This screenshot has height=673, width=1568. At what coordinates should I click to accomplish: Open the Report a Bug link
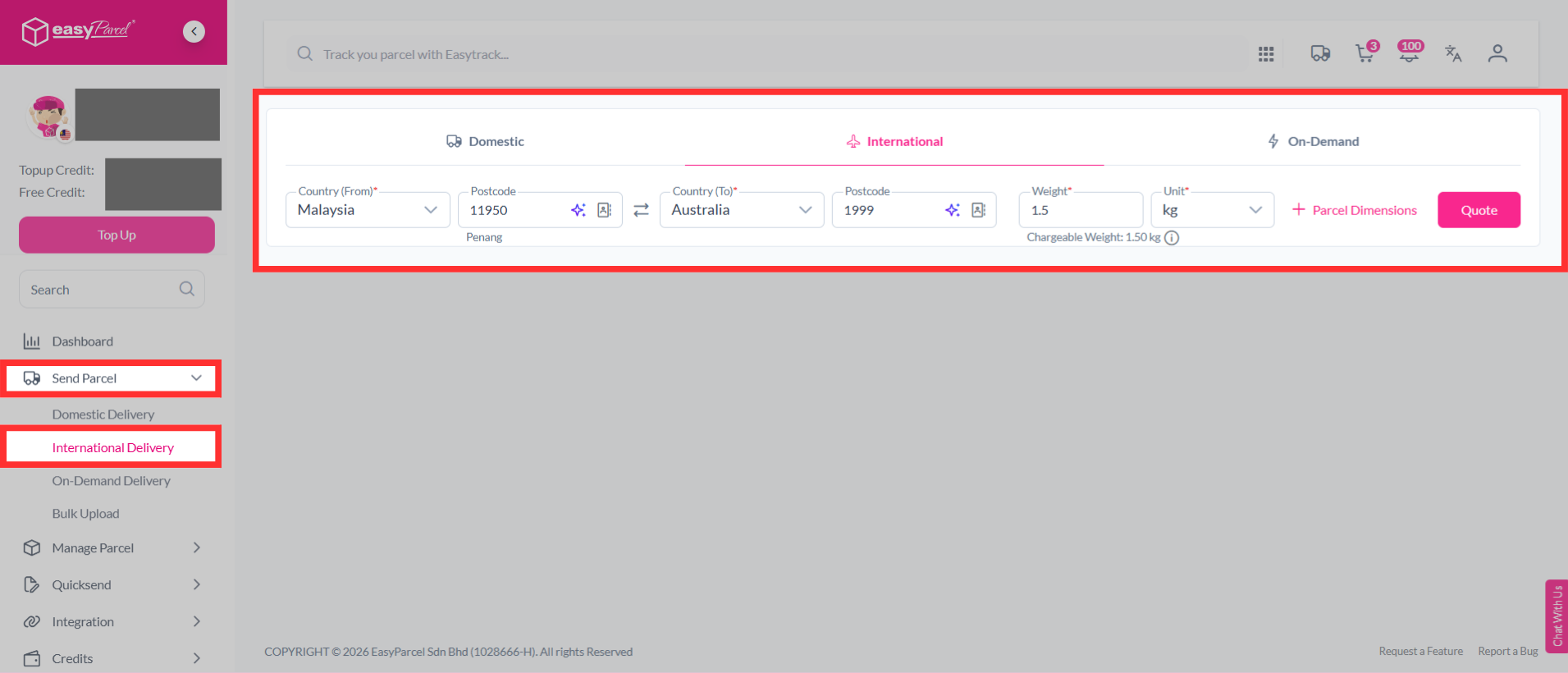(x=1508, y=651)
